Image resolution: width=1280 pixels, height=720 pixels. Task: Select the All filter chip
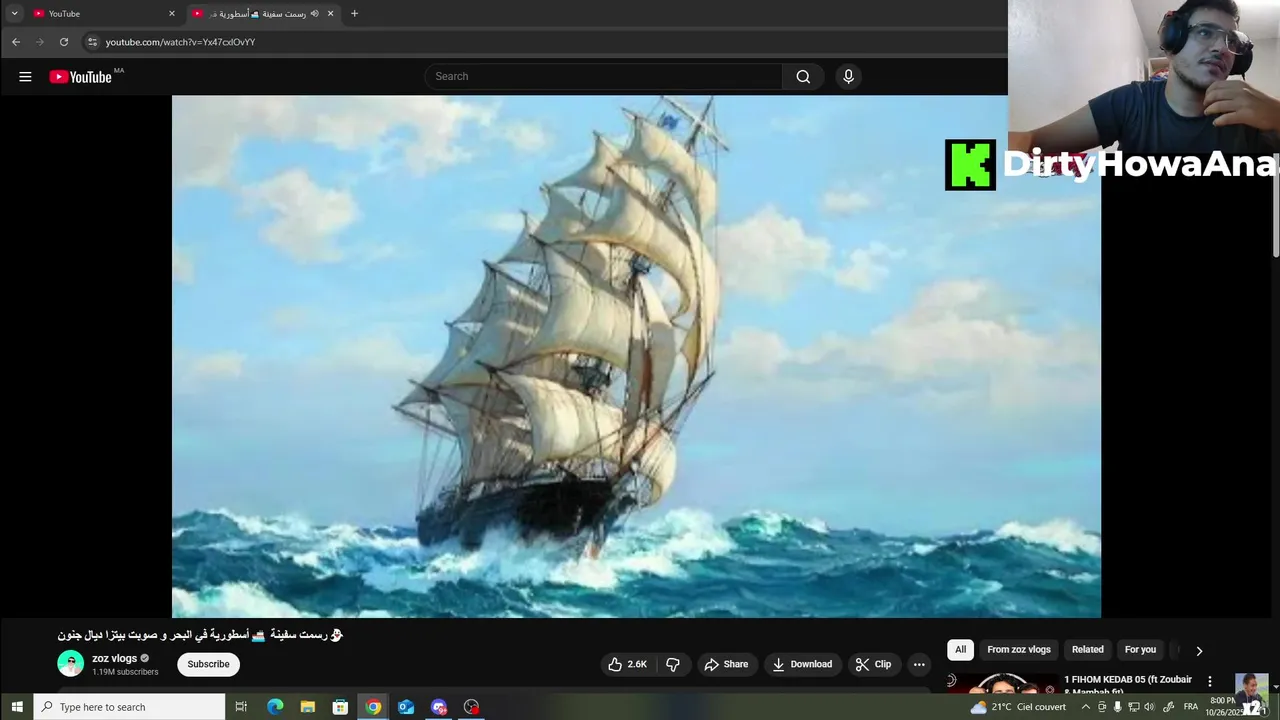(960, 650)
